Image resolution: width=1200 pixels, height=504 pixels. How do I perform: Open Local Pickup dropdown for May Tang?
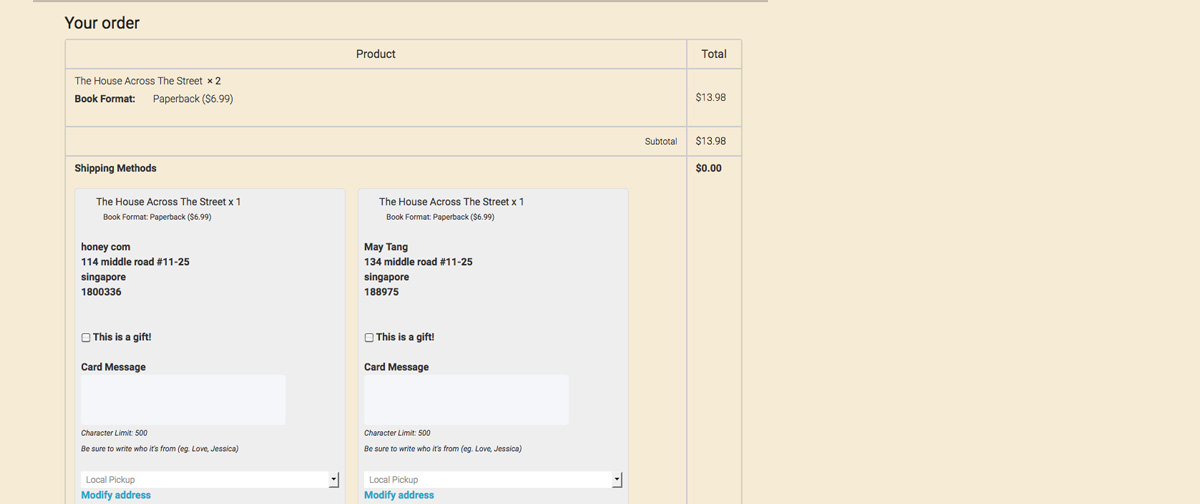click(x=493, y=480)
